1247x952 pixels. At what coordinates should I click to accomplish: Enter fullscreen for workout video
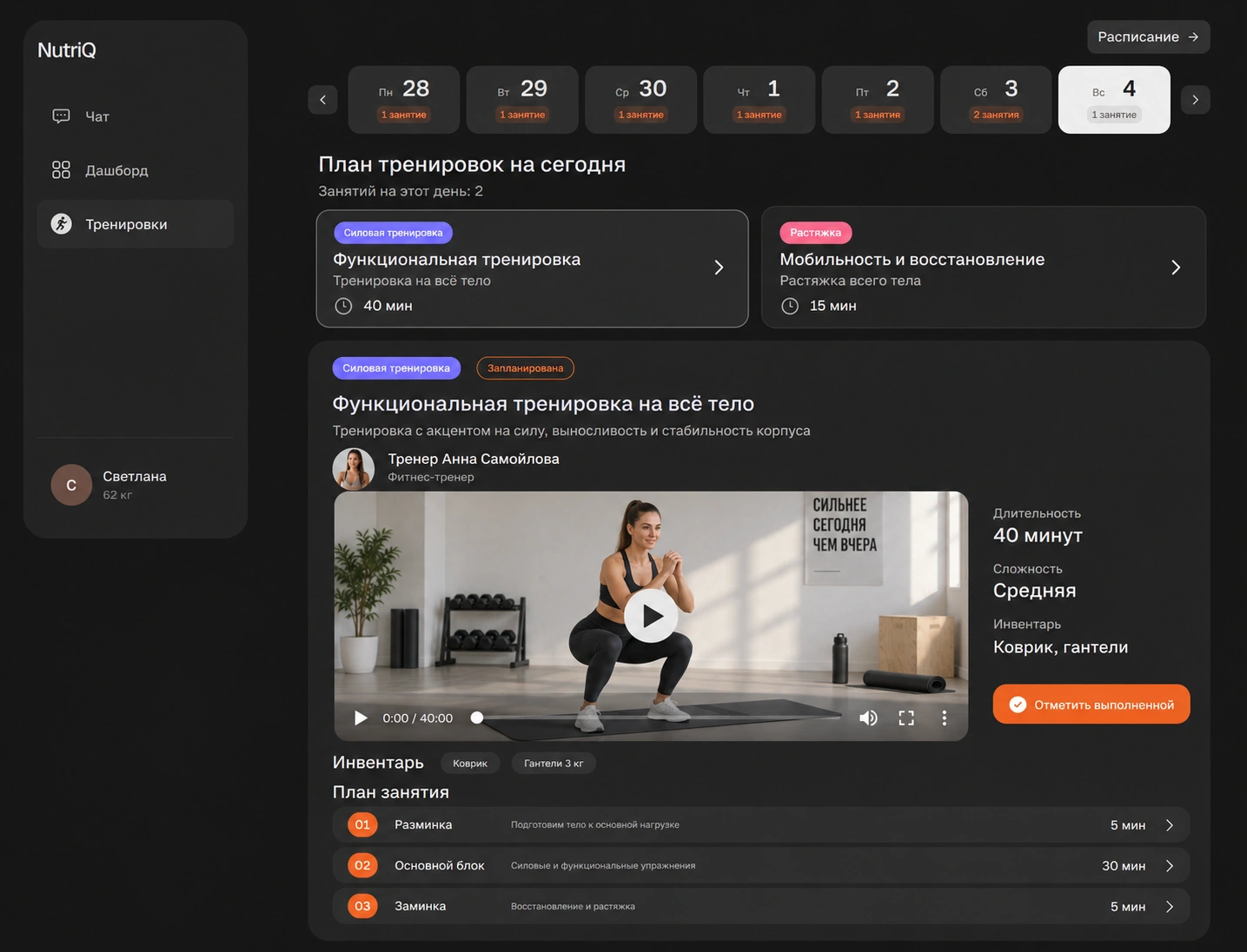click(906, 718)
